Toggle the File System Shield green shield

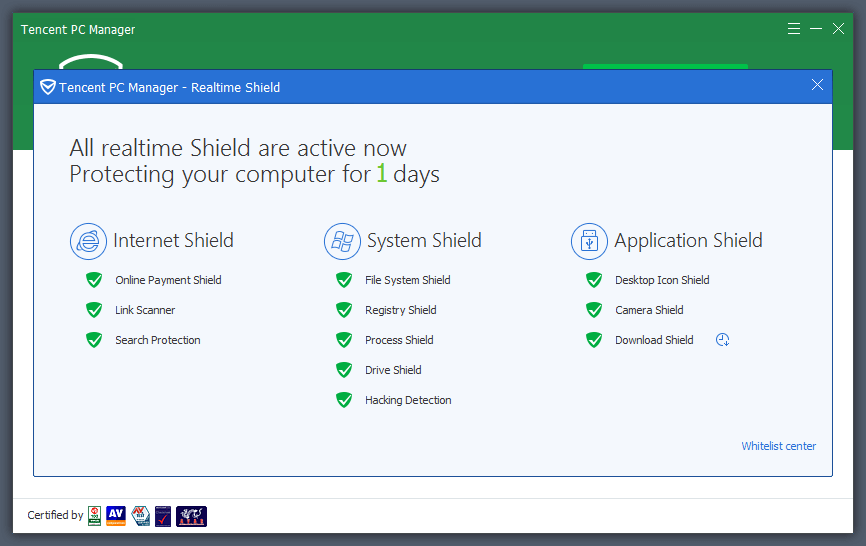tap(344, 280)
